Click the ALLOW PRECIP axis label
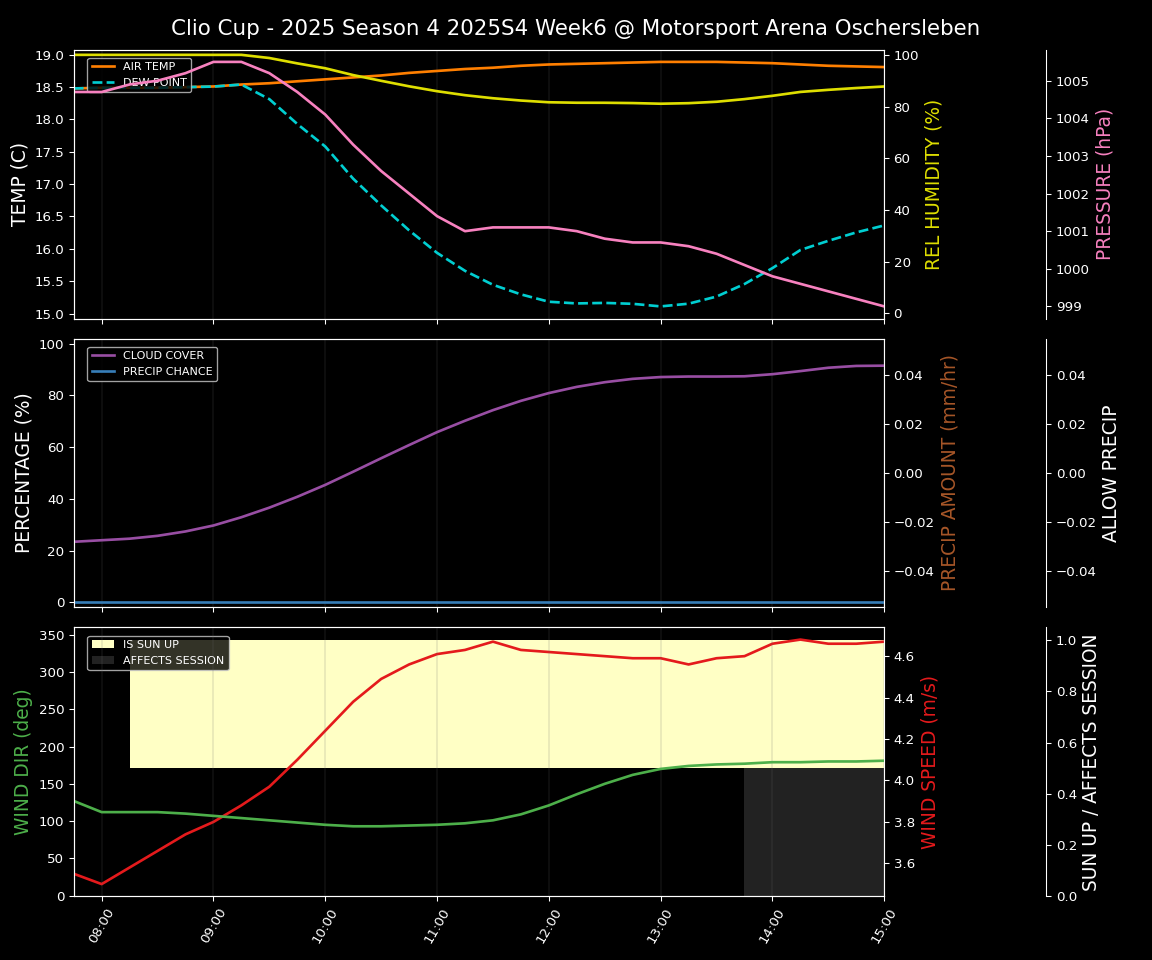Image resolution: width=1152 pixels, height=960 pixels. pos(1110,472)
